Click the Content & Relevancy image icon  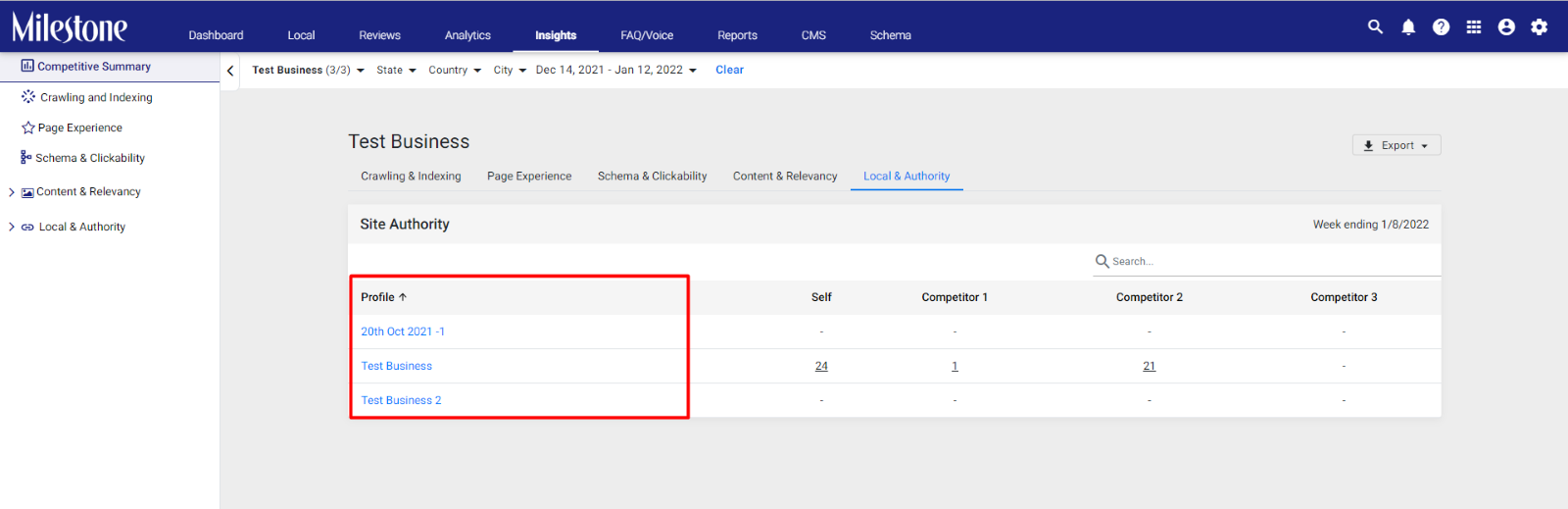[x=27, y=192]
